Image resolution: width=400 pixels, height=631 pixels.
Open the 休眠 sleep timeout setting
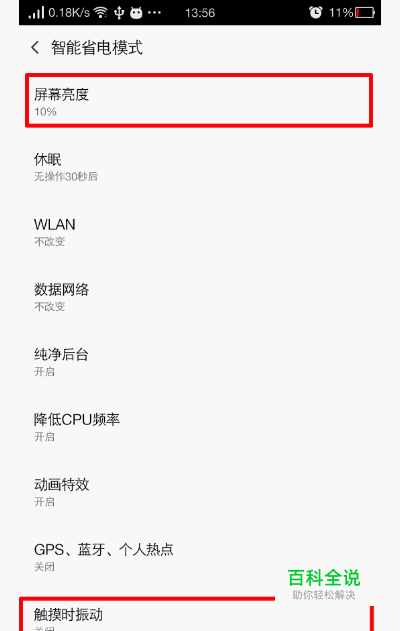[200, 167]
